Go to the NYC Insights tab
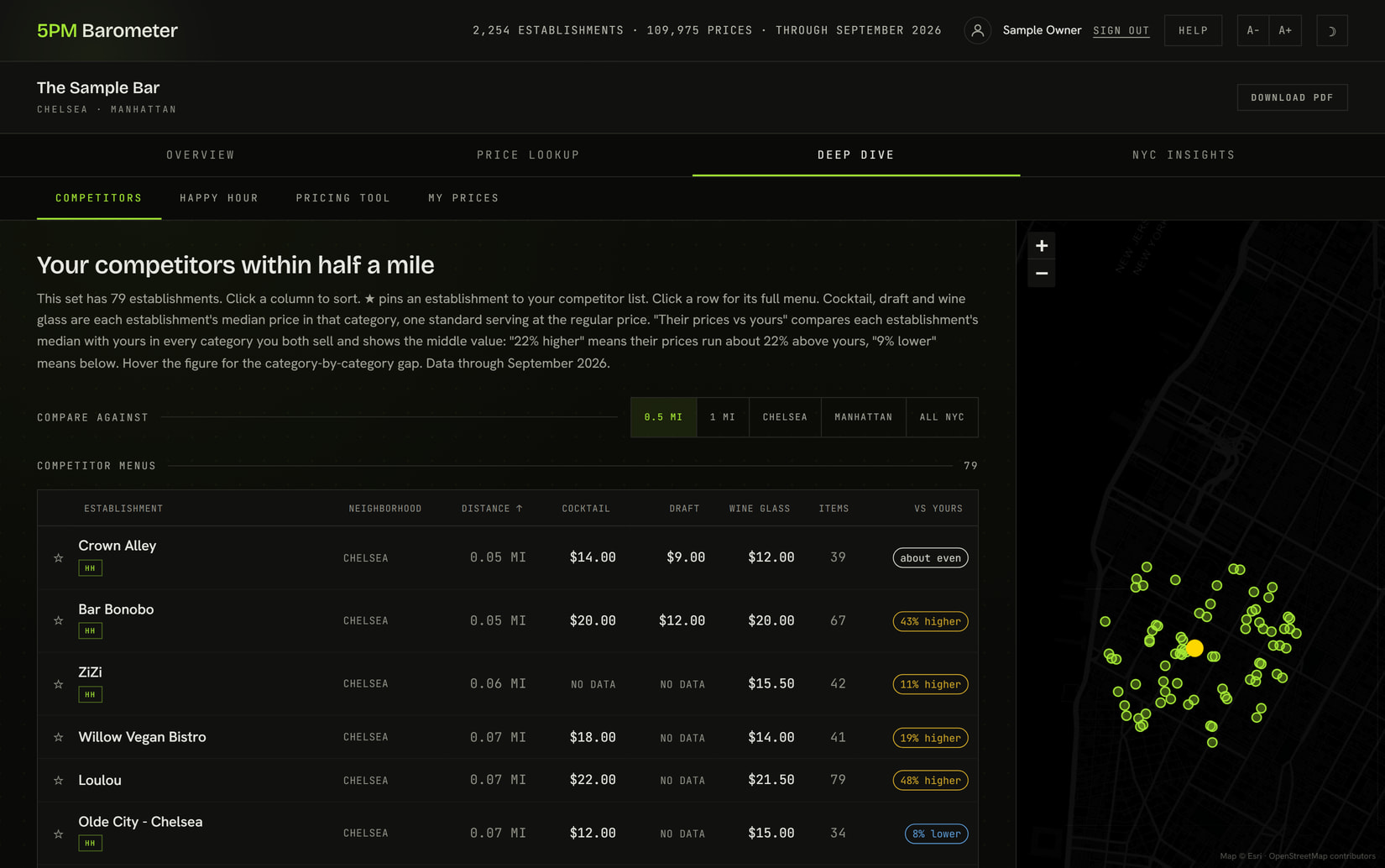The image size is (1385, 868). 1184,155
